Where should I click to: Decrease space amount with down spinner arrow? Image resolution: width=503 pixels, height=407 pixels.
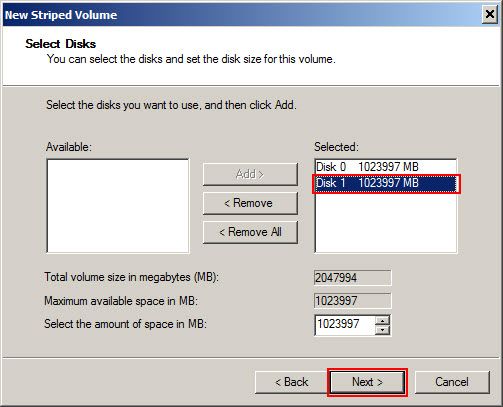[382, 330]
